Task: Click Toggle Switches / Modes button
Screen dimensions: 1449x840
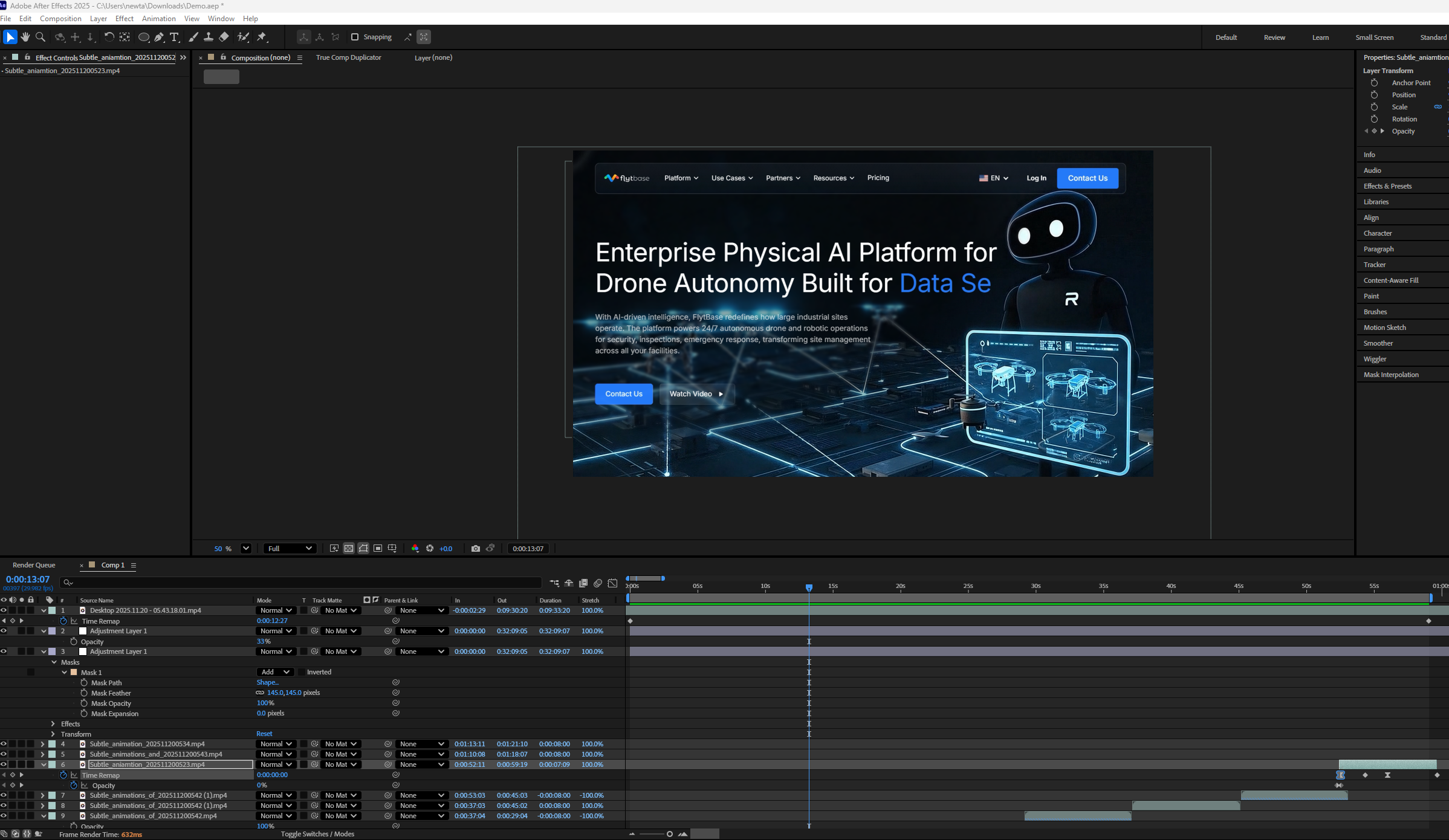Action: click(317, 834)
